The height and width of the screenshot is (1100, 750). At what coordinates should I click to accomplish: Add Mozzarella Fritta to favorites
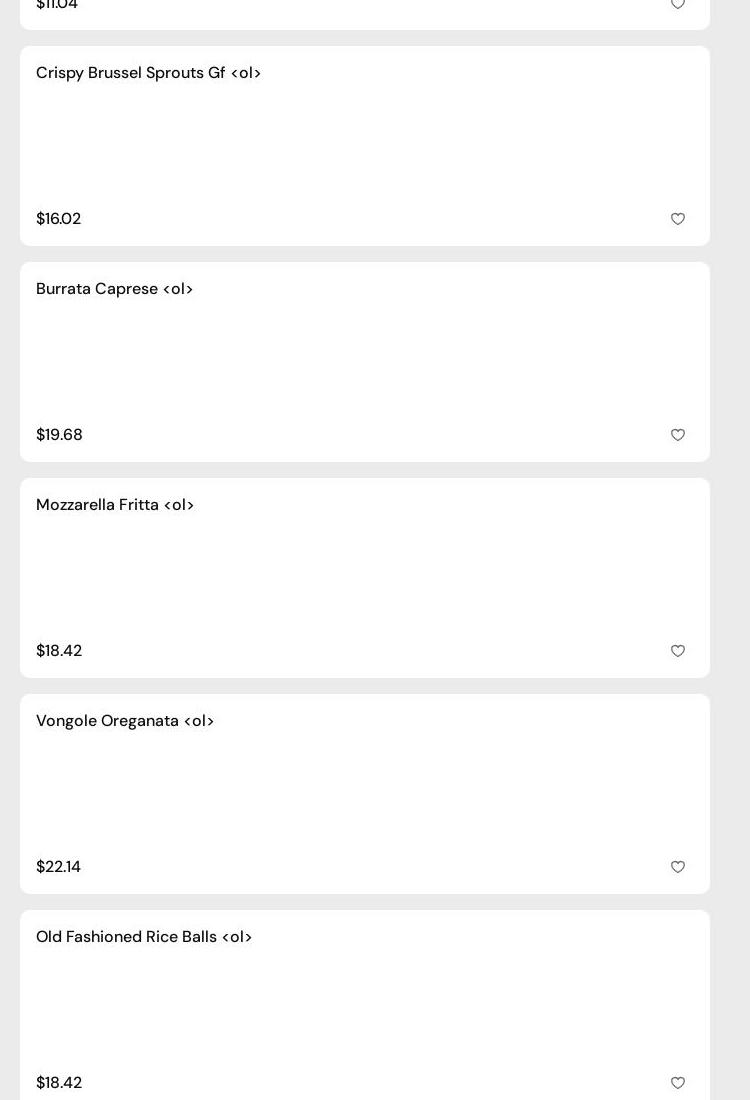(x=678, y=651)
